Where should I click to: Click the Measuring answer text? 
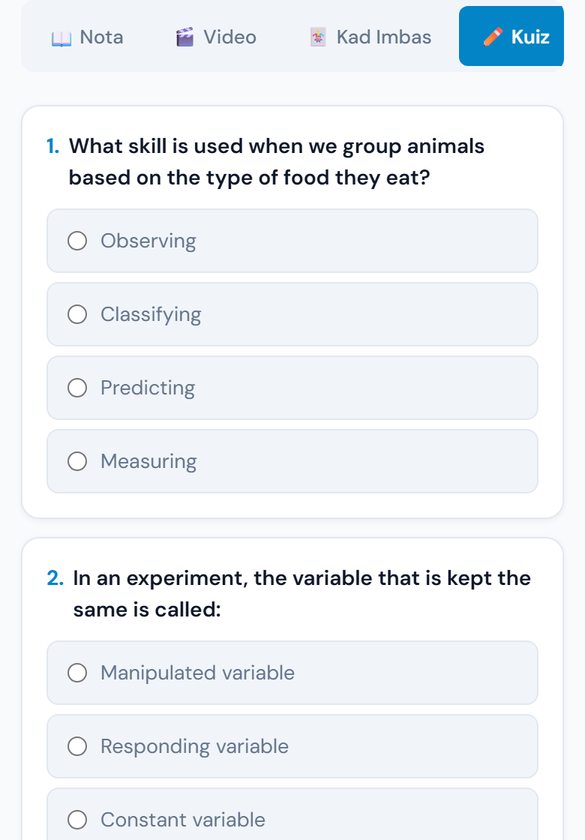coord(149,462)
